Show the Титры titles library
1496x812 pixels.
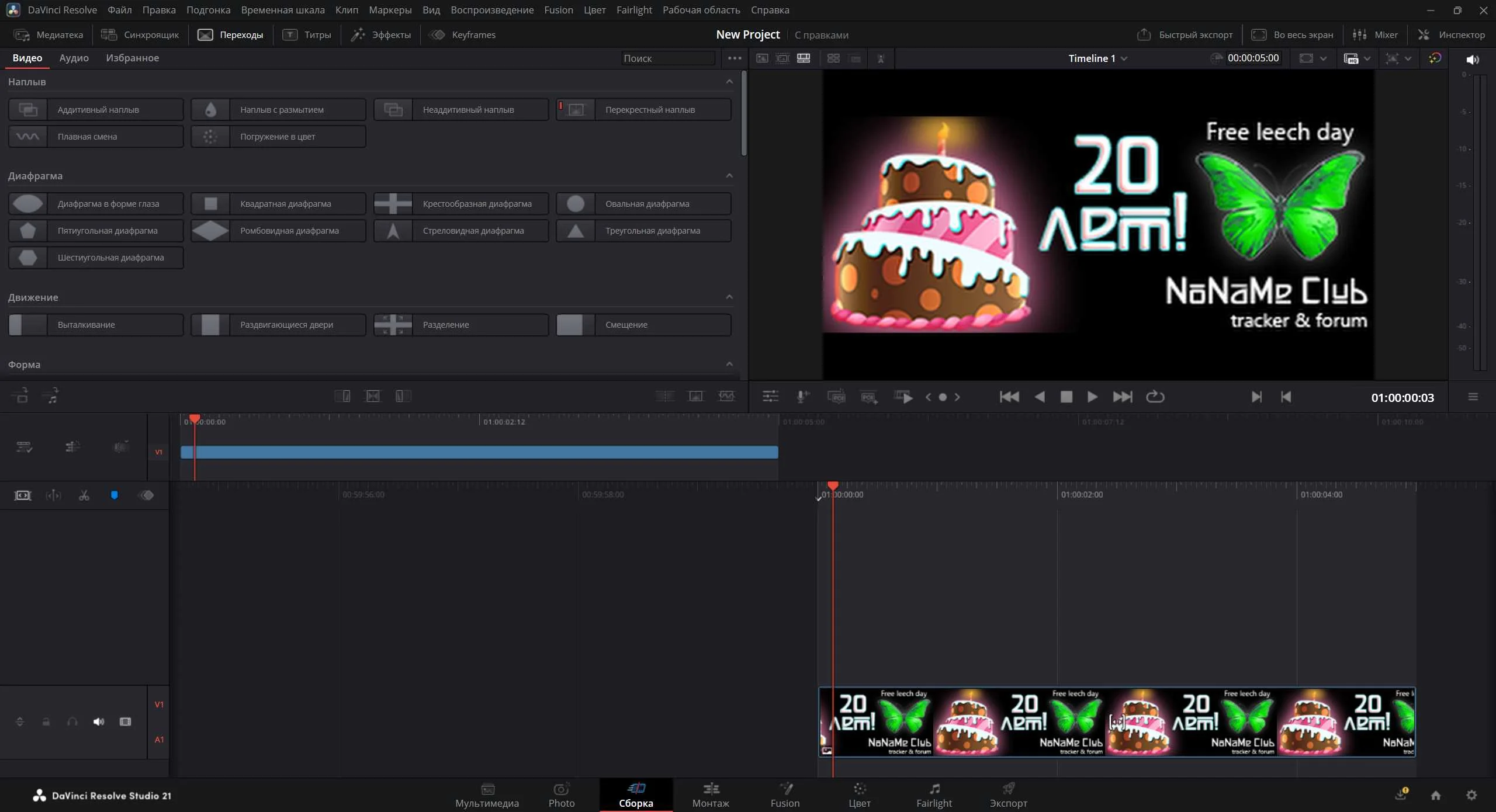(x=307, y=35)
